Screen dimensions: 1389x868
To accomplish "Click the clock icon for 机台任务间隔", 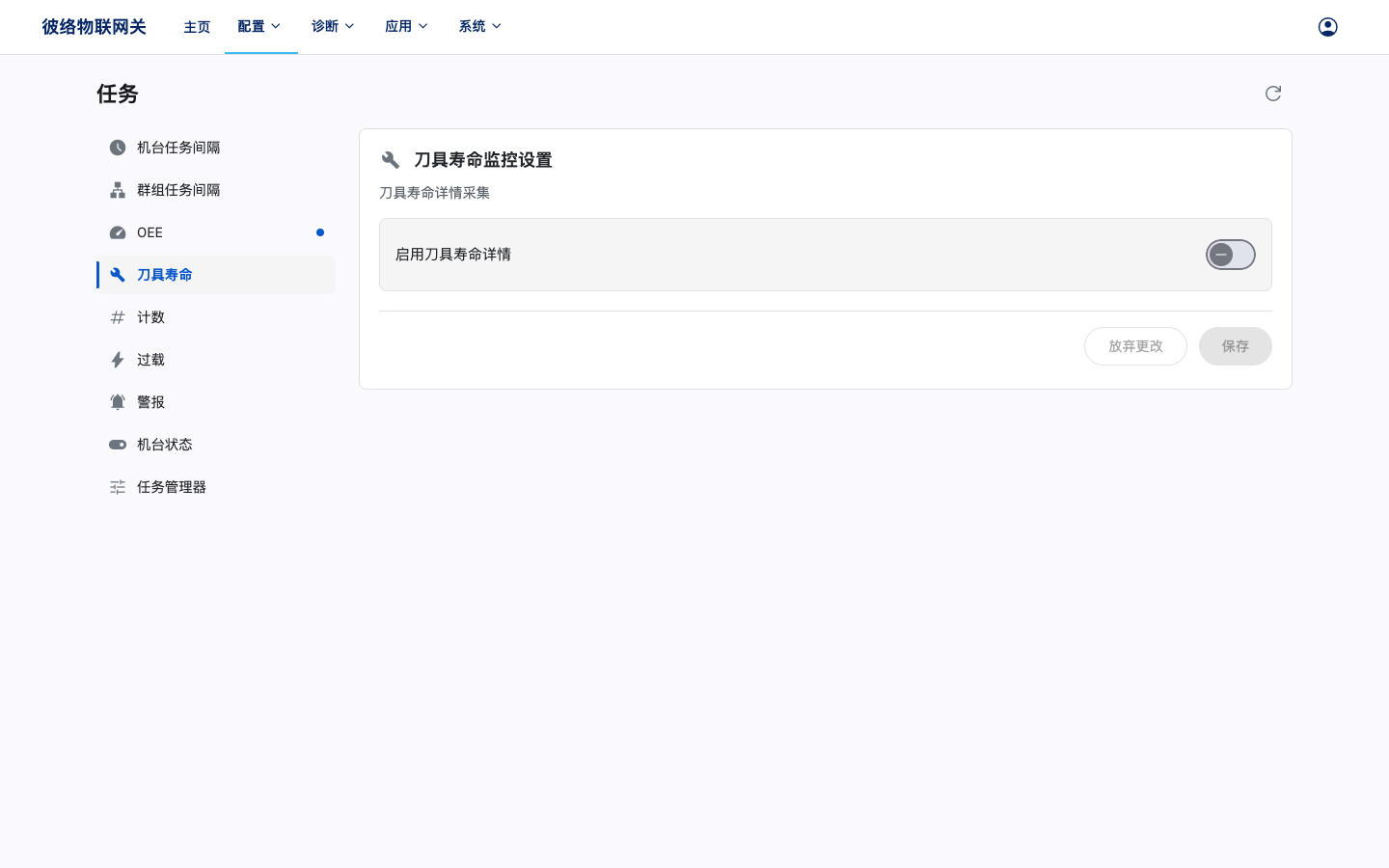I will 118,148.
